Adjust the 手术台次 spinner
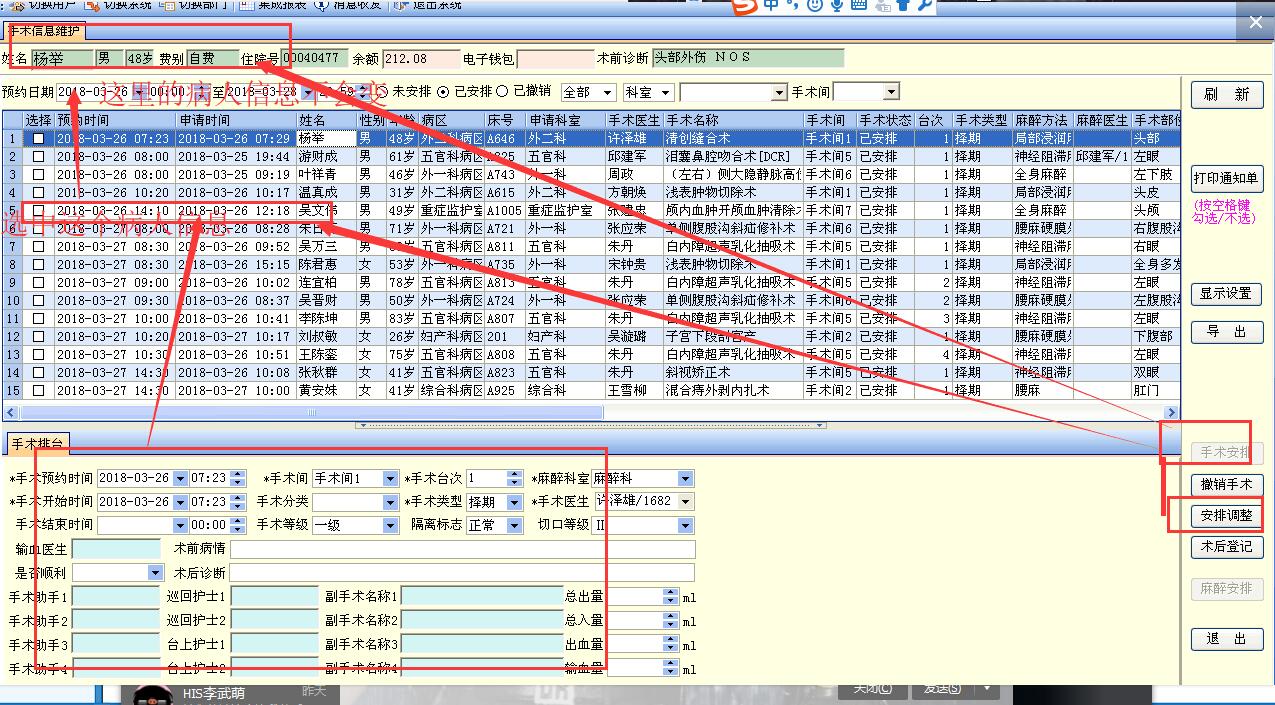Screen dimensions: 1275x705 pyautogui.click(x=515, y=478)
